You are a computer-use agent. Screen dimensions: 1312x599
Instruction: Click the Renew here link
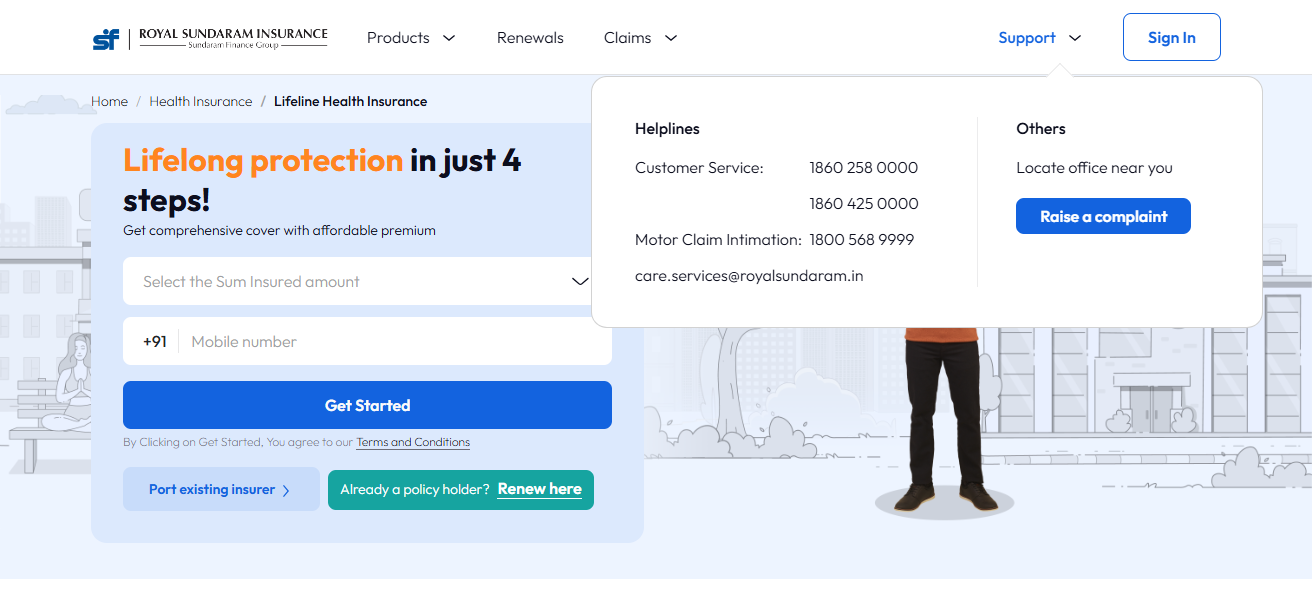[540, 489]
